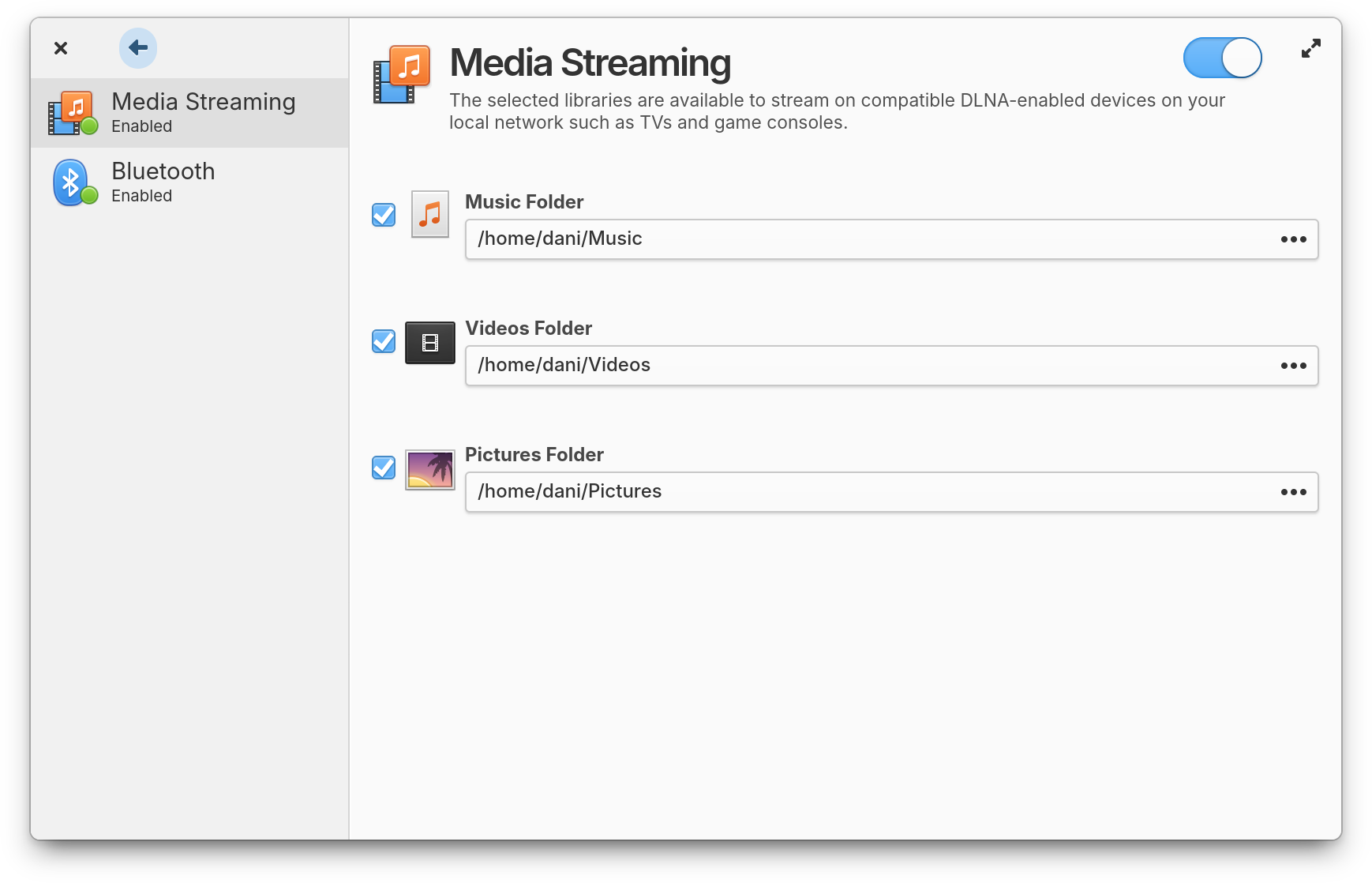Click the Media Streaming page title

(590, 63)
